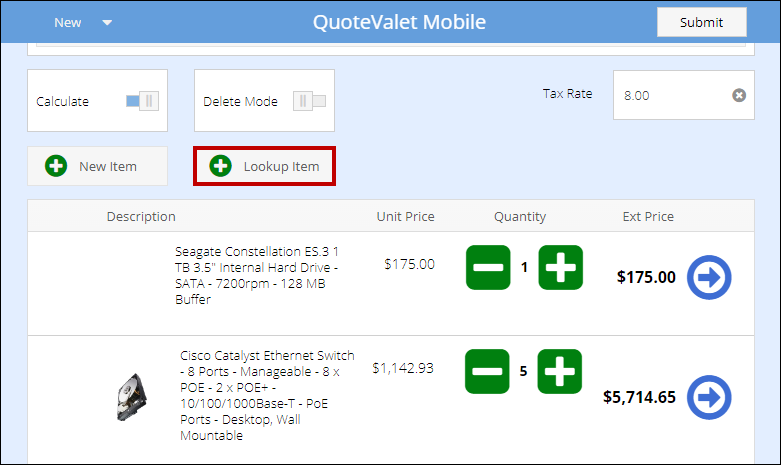
Task: Expand the New dropdown arrow
Action: pos(108,23)
